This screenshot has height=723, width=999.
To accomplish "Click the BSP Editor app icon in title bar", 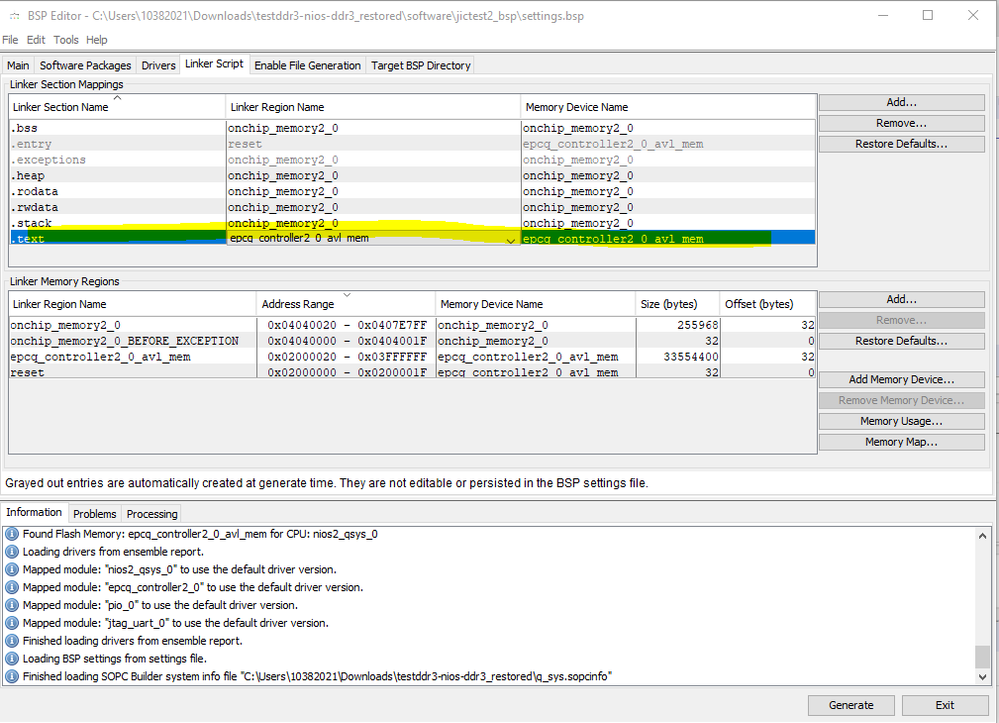I will click(x=12, y=16).
